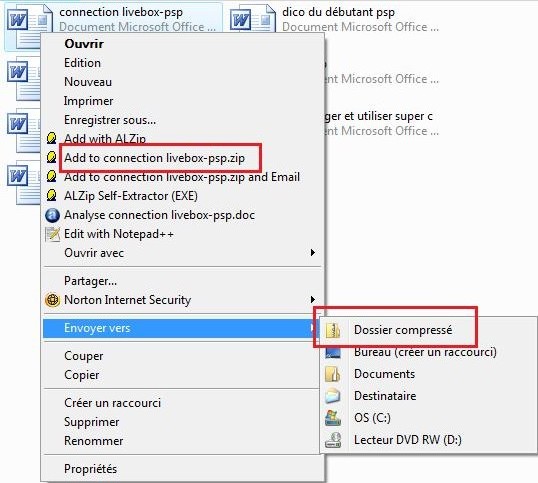Click the ALZip icon beside Add with ALZip
This screenshot has height=483, width=538.
(51, 138)
